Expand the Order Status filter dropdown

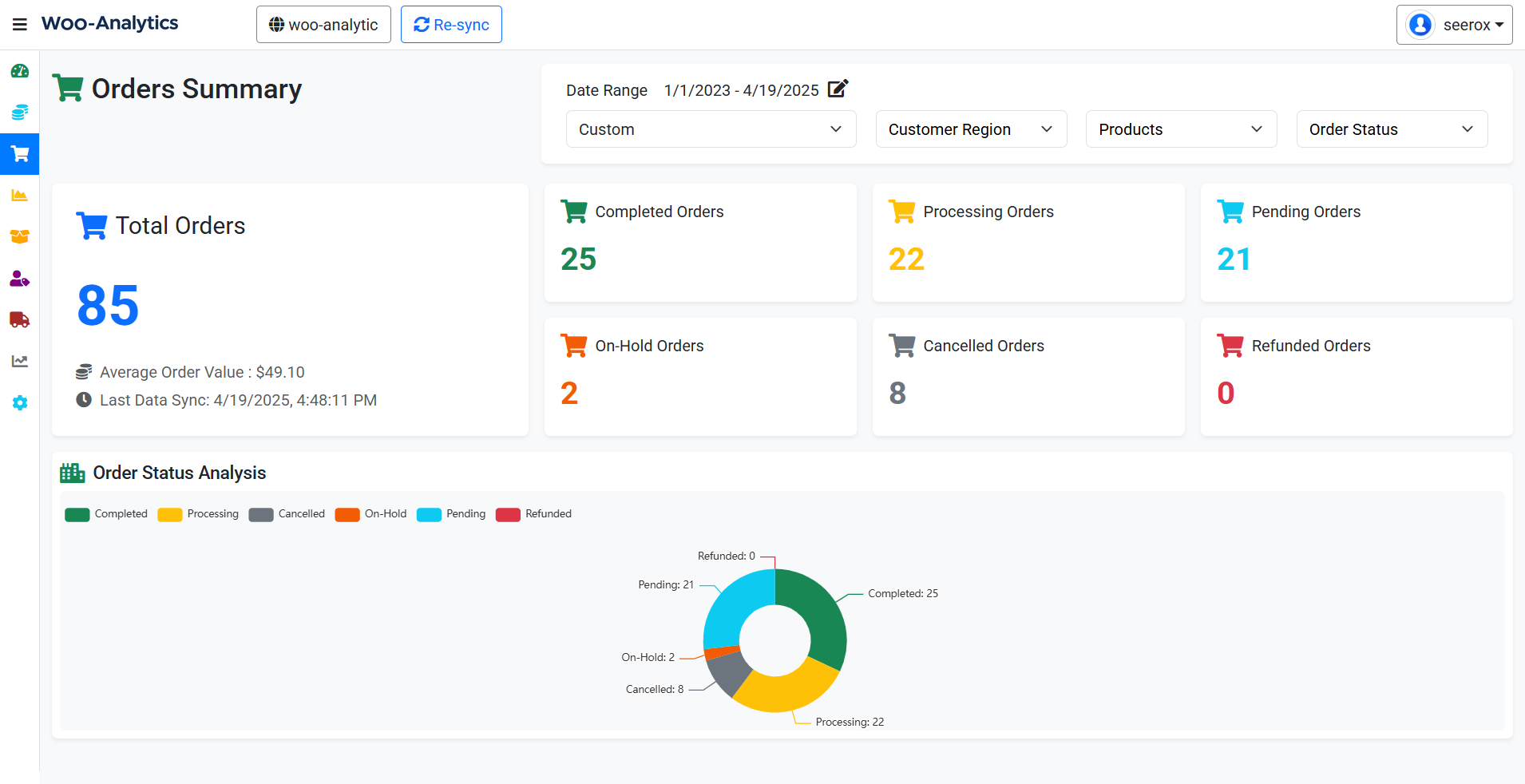[1391, 129]
